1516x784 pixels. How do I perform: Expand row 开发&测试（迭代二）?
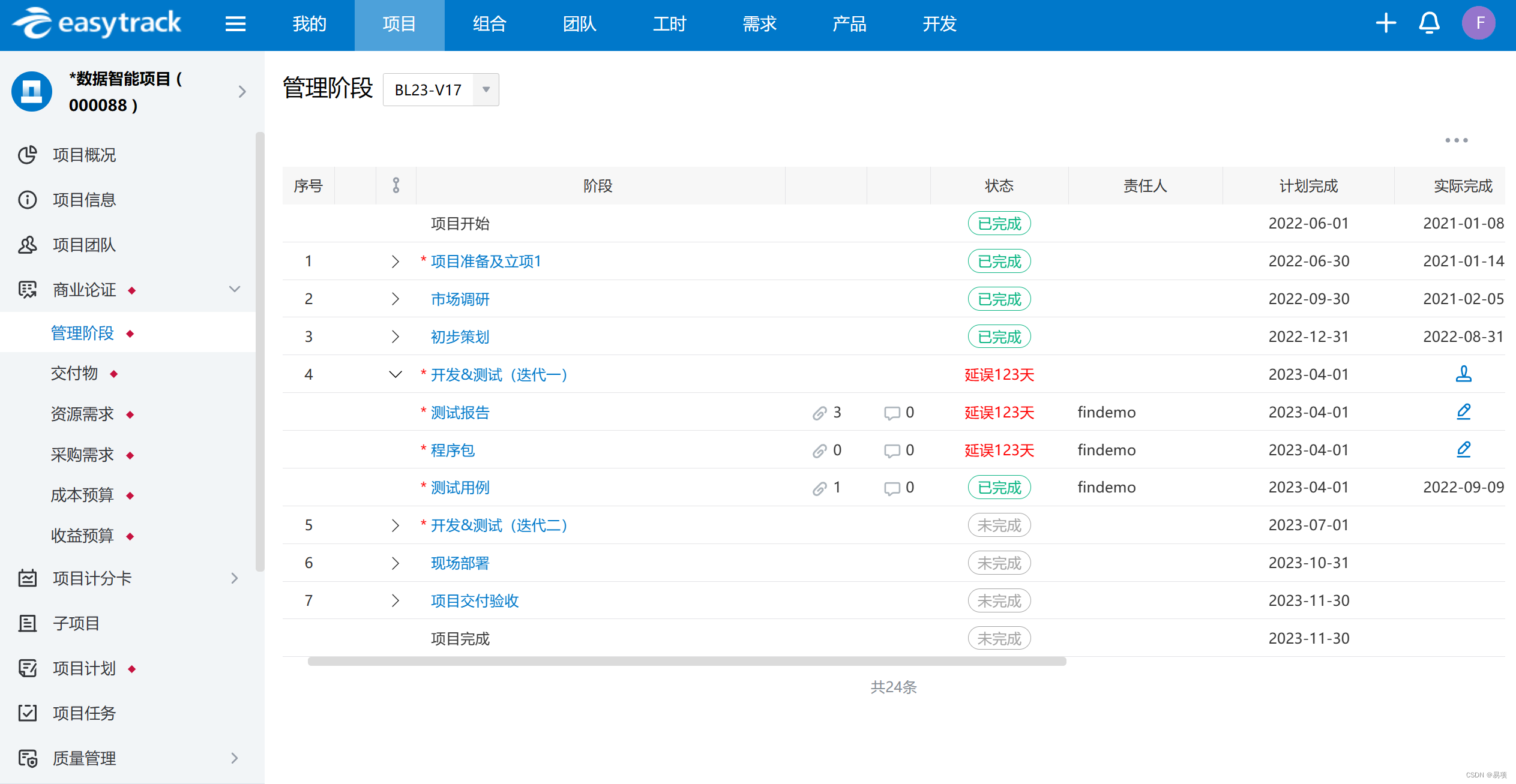(x=395, y=525)
